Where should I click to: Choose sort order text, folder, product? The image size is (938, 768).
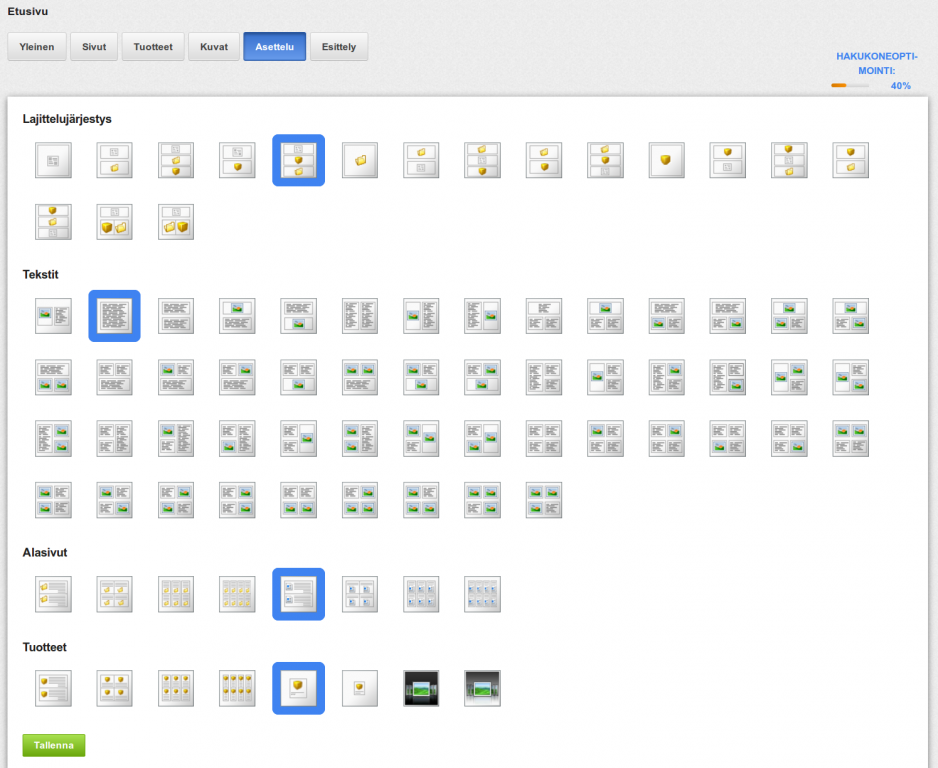(176, 160)
